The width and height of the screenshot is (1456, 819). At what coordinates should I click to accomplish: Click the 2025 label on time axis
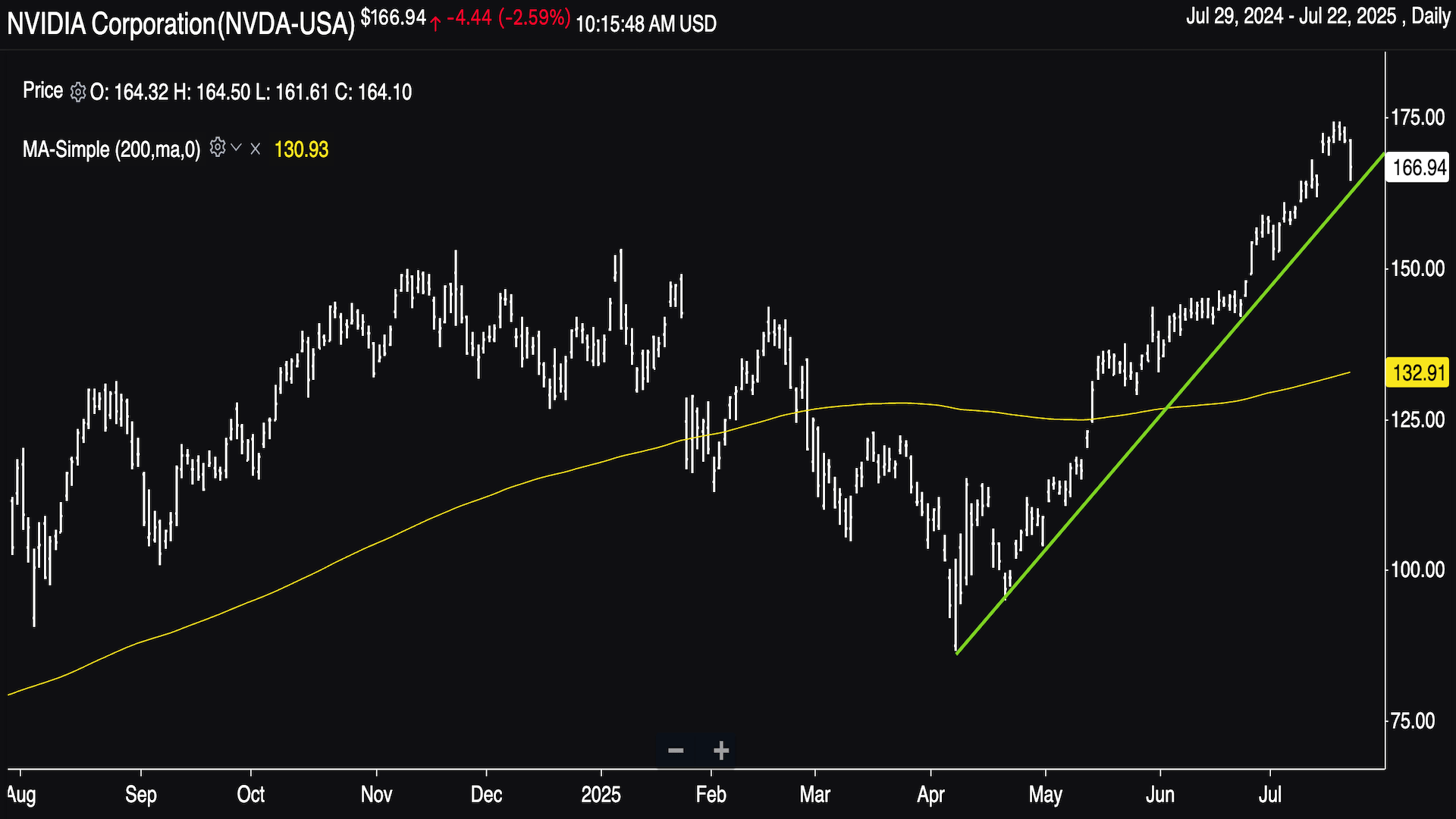click(601, 795)
